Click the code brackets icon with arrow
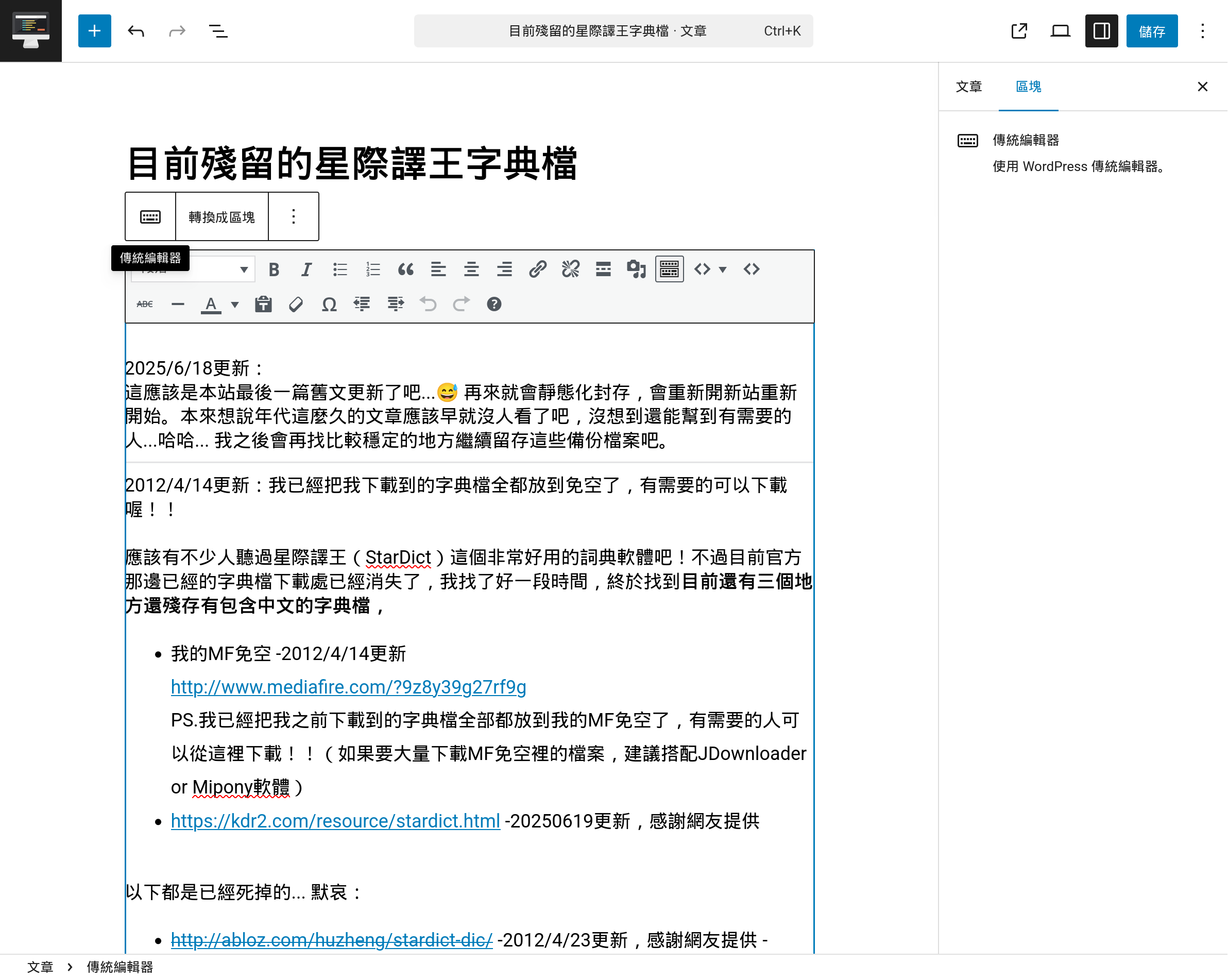The height and width of the screenshot is (980, 1228). coord(702,269)
